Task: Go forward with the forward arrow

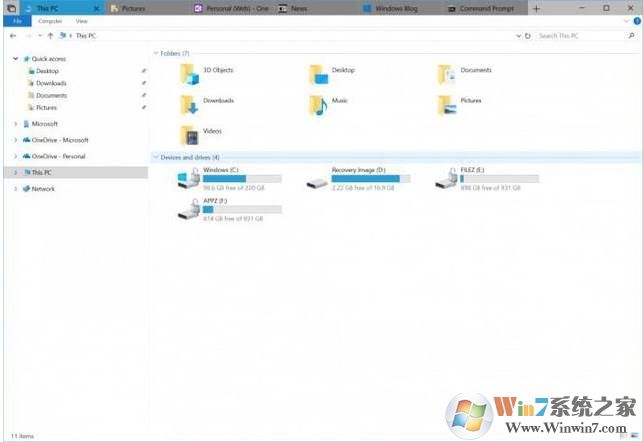Action: (28, 36)
